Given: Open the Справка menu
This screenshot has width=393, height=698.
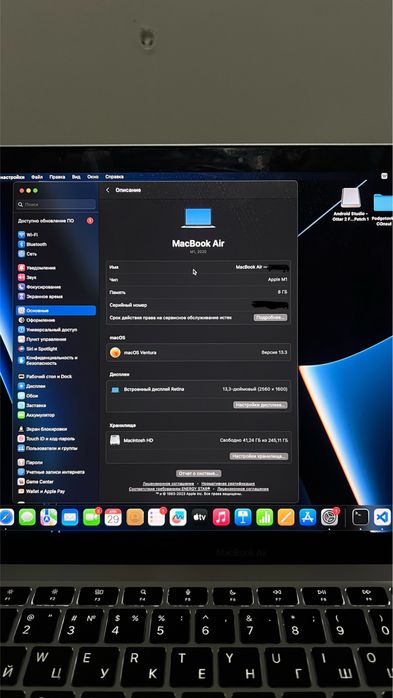Looking at the screenshot, I should click(114, 177).
